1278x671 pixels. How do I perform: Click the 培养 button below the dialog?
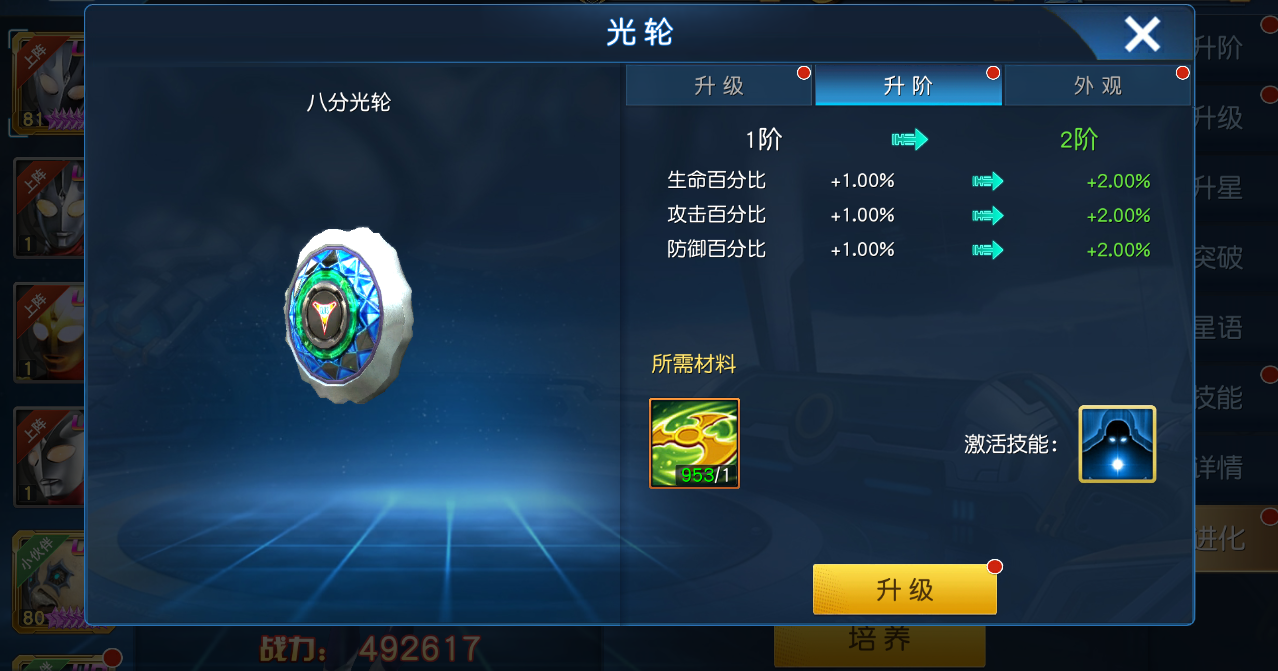pos(879,640)
